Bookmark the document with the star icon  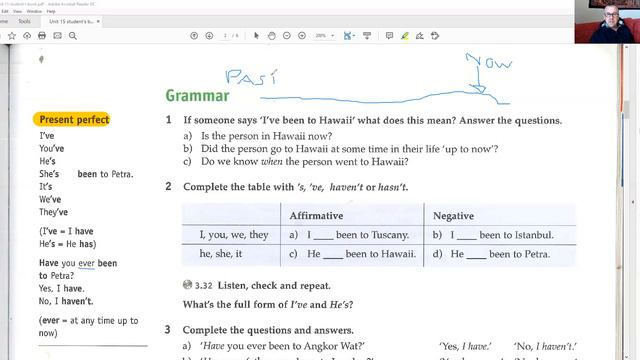(12, 36)
